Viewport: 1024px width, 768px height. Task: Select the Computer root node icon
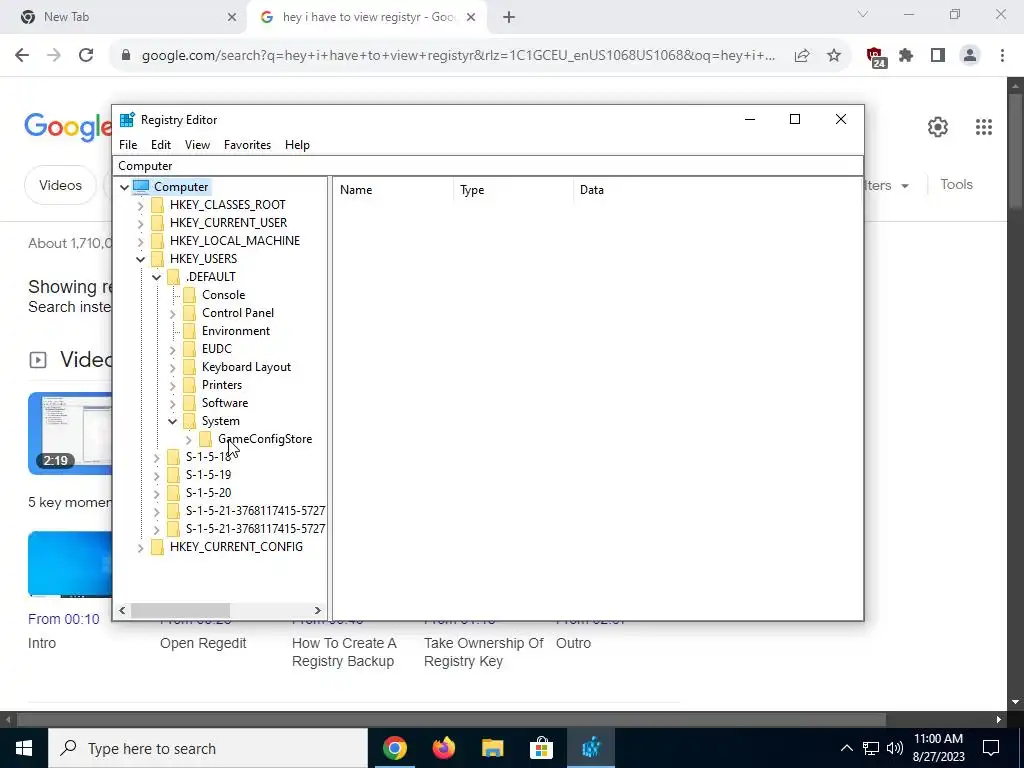point(141,187)
